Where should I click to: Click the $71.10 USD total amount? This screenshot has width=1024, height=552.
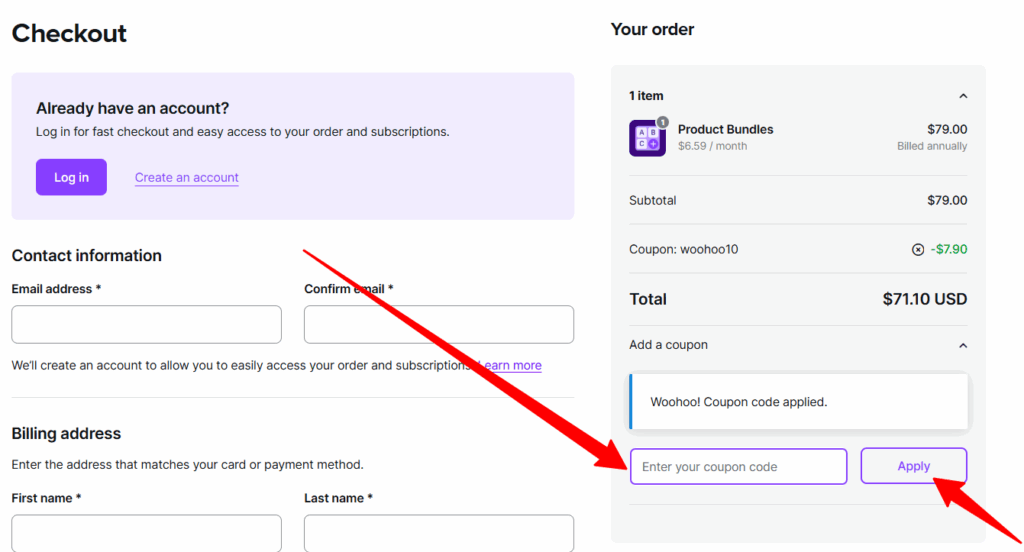click(x=925, y=299)
